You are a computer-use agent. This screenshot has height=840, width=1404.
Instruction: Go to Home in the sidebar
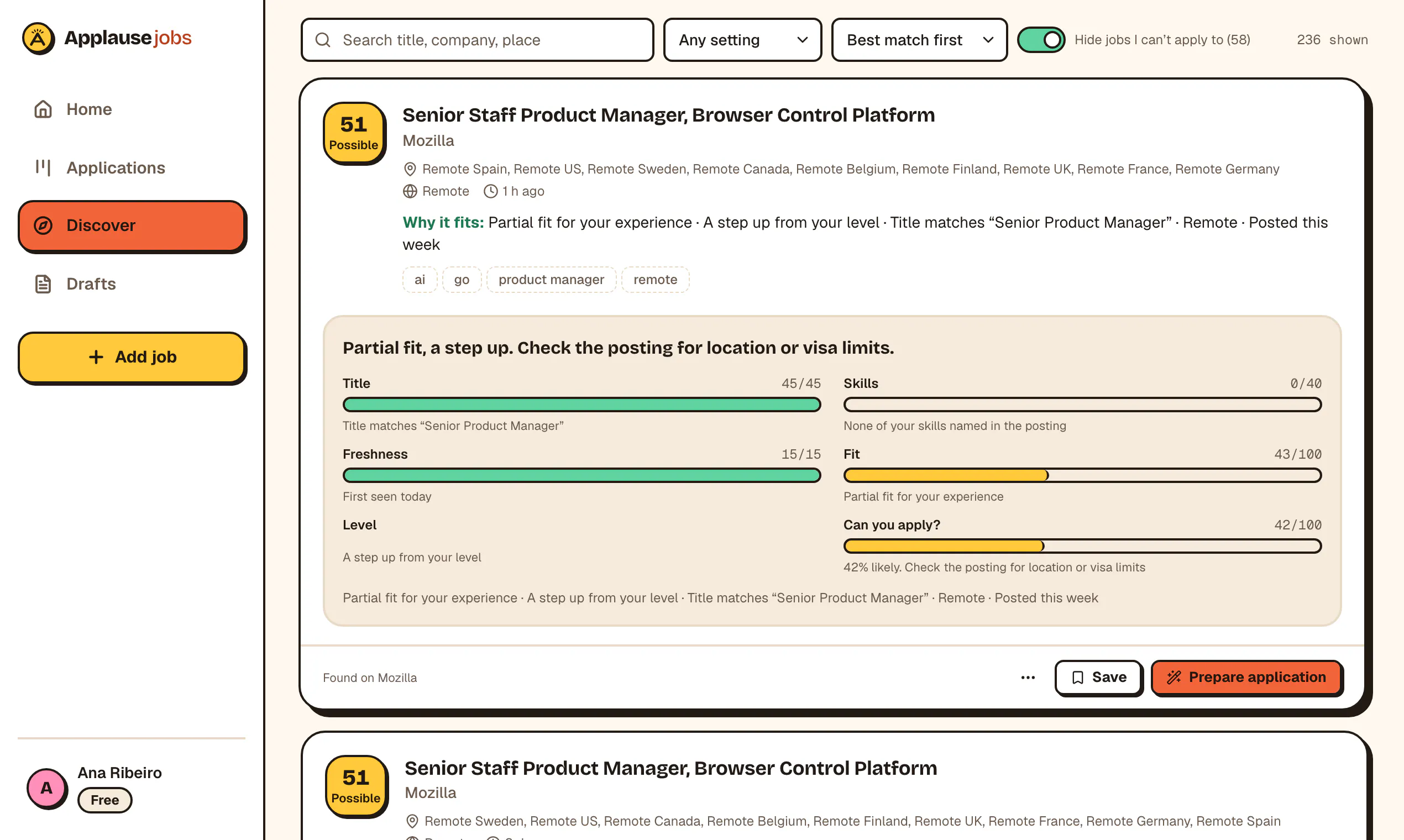pyautogui.click(x=132, y=109)
